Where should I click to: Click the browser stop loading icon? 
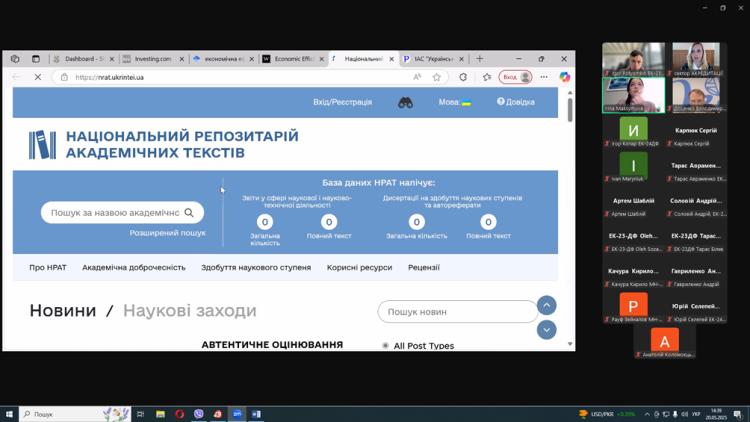38,77
